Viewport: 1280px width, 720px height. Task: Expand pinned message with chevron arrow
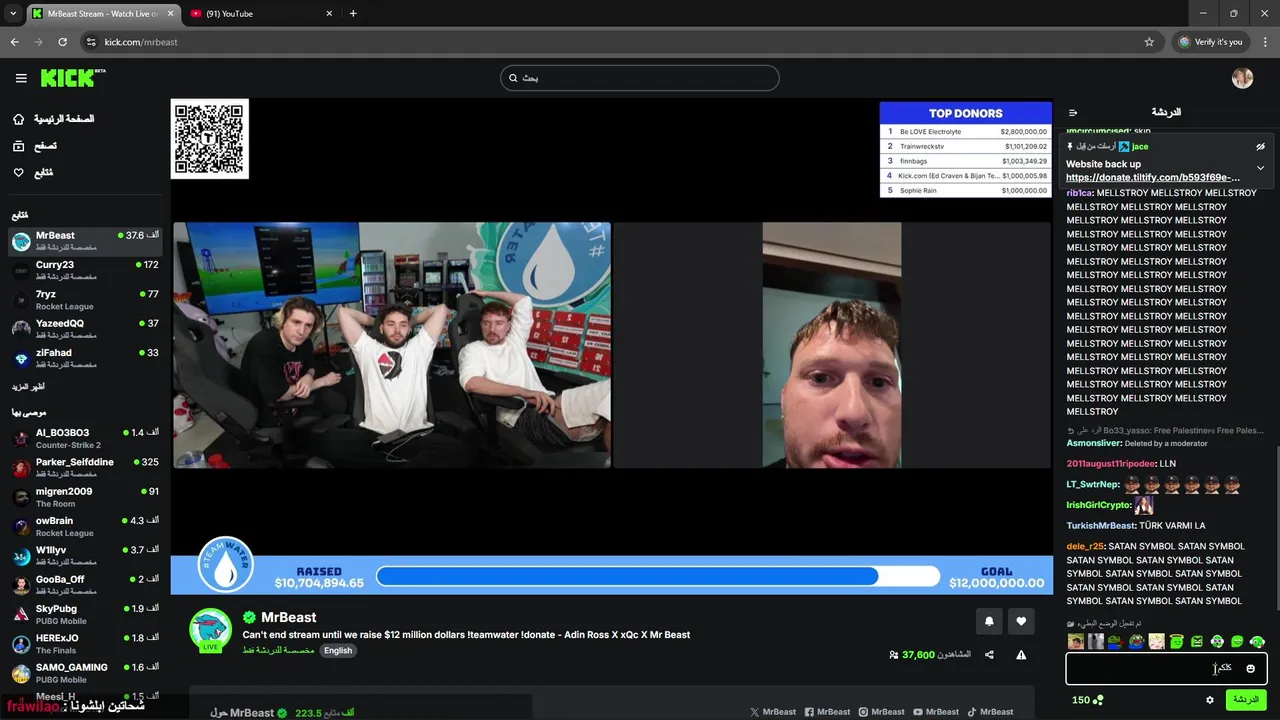tap(1261, 168)
